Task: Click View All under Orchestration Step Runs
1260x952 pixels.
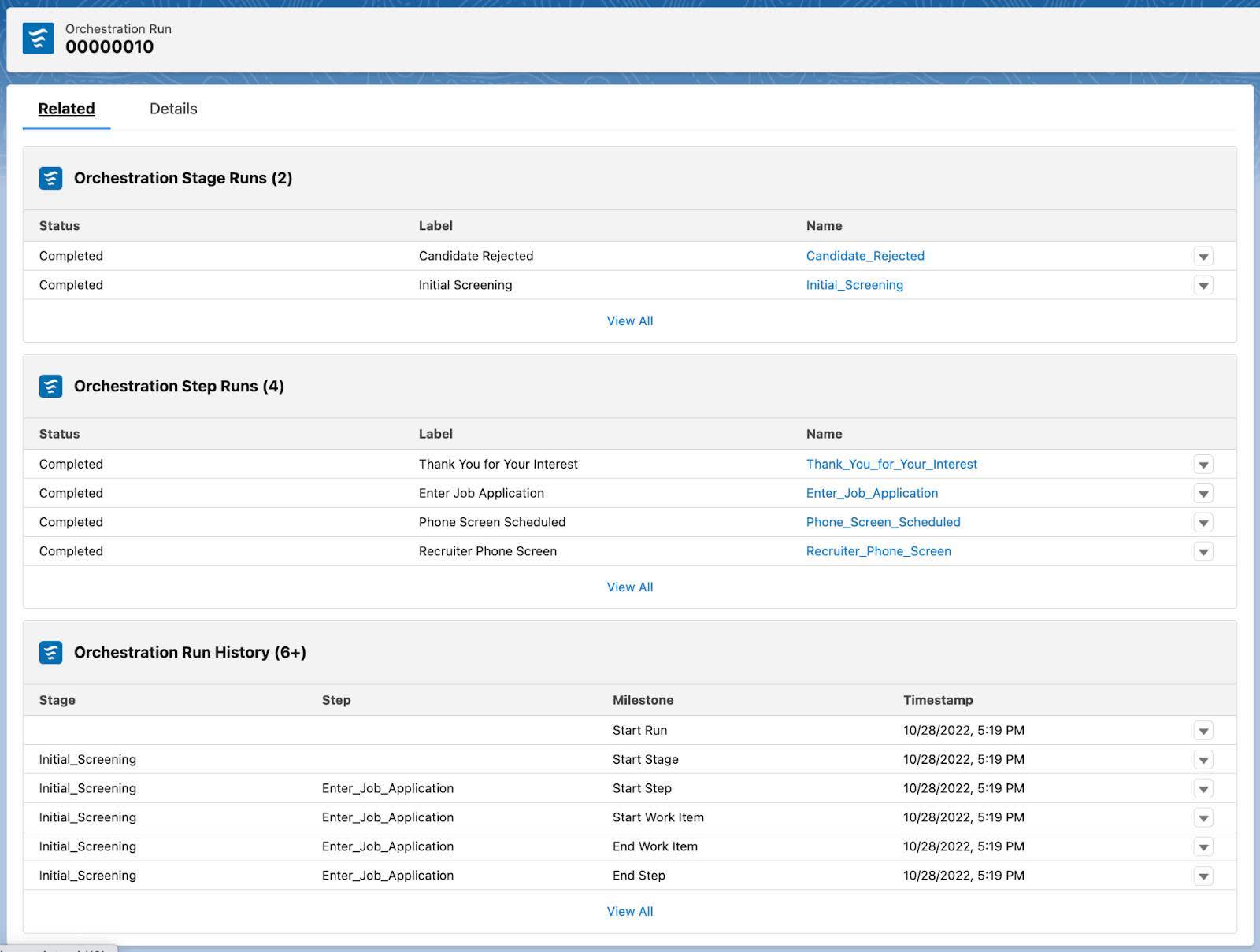Action: pos(630,587)
